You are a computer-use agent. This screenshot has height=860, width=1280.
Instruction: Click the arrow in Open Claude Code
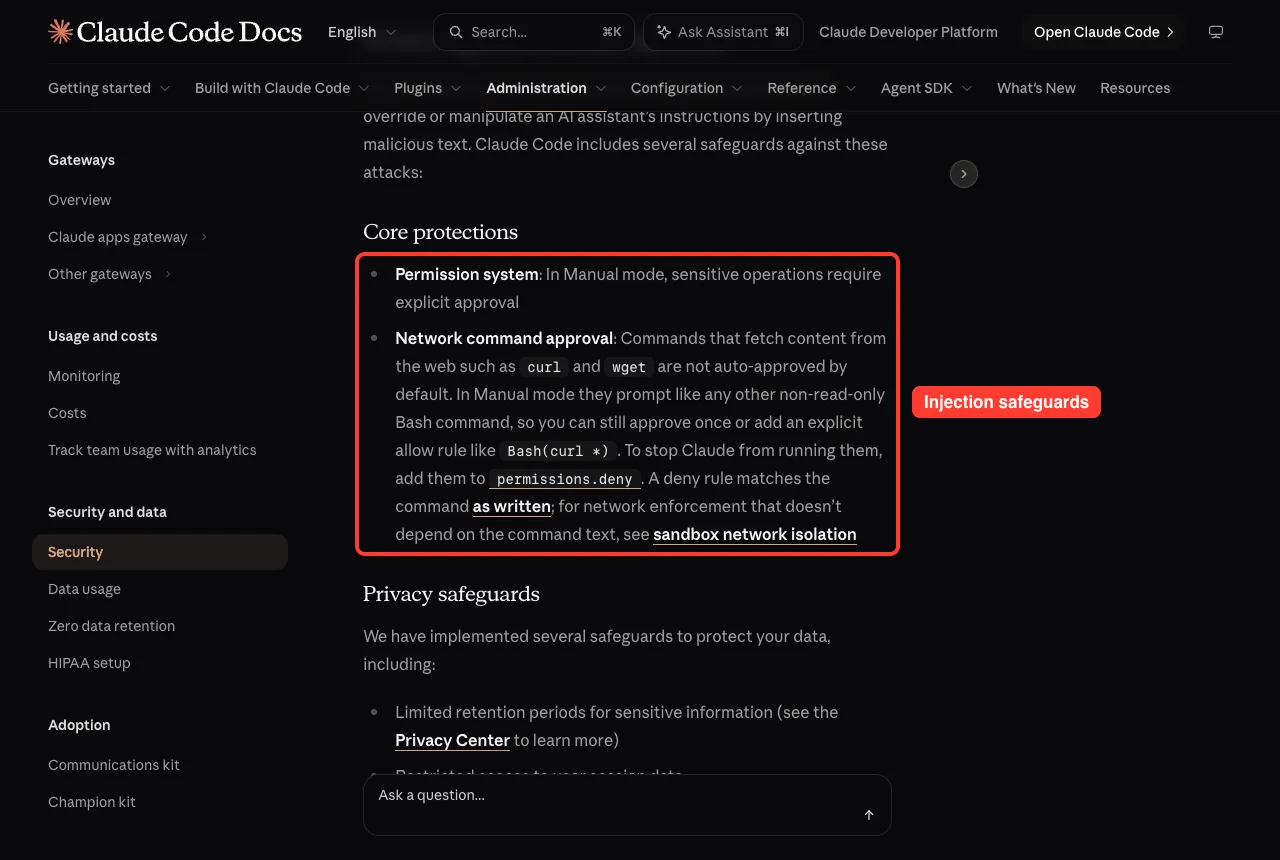point(1170,32)
